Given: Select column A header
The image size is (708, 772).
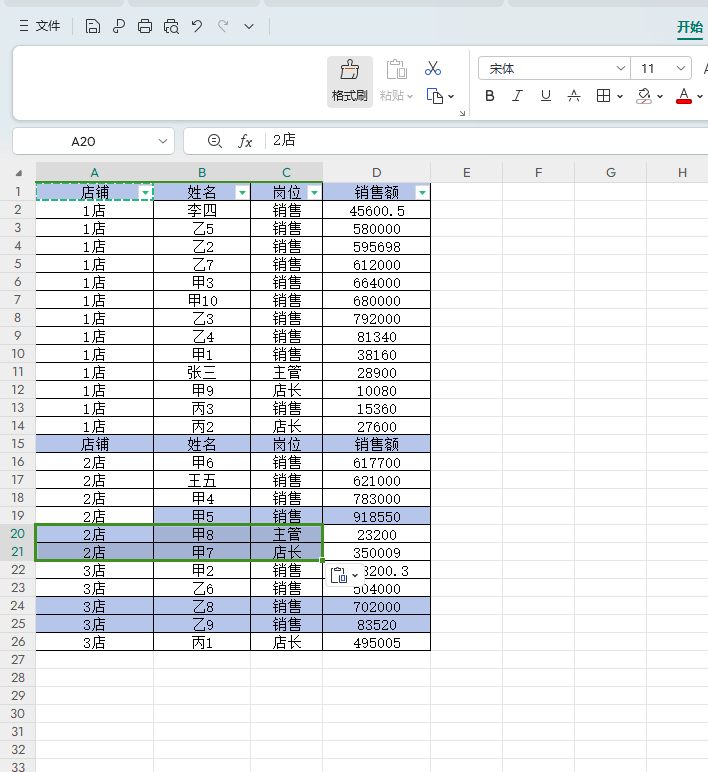Looking at the screenshot, I should pos(95,172).
